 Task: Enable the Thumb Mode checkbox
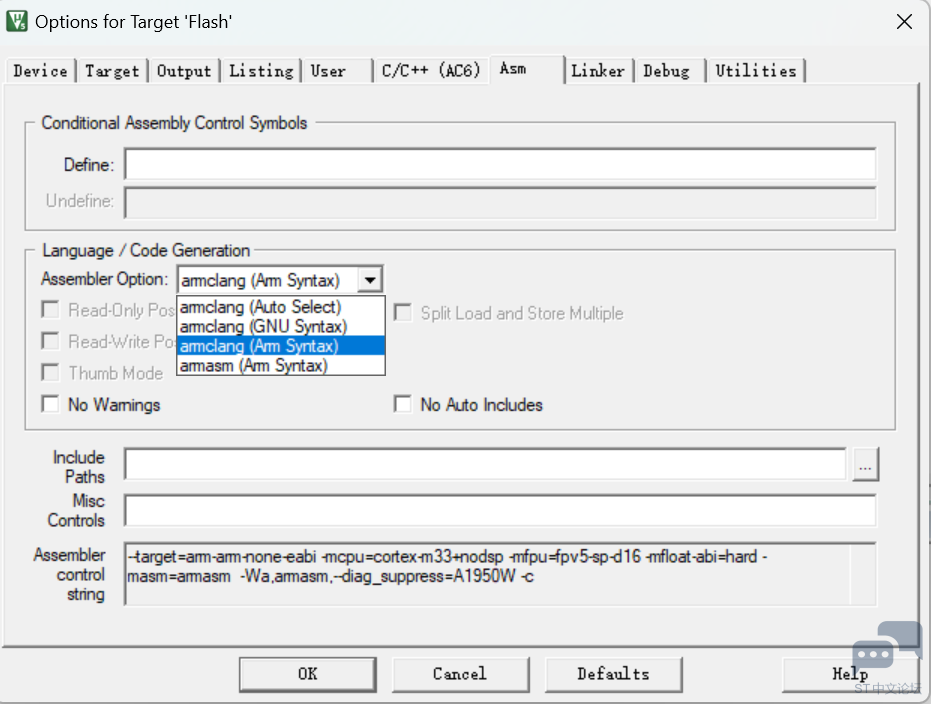[x=50, y=373]
